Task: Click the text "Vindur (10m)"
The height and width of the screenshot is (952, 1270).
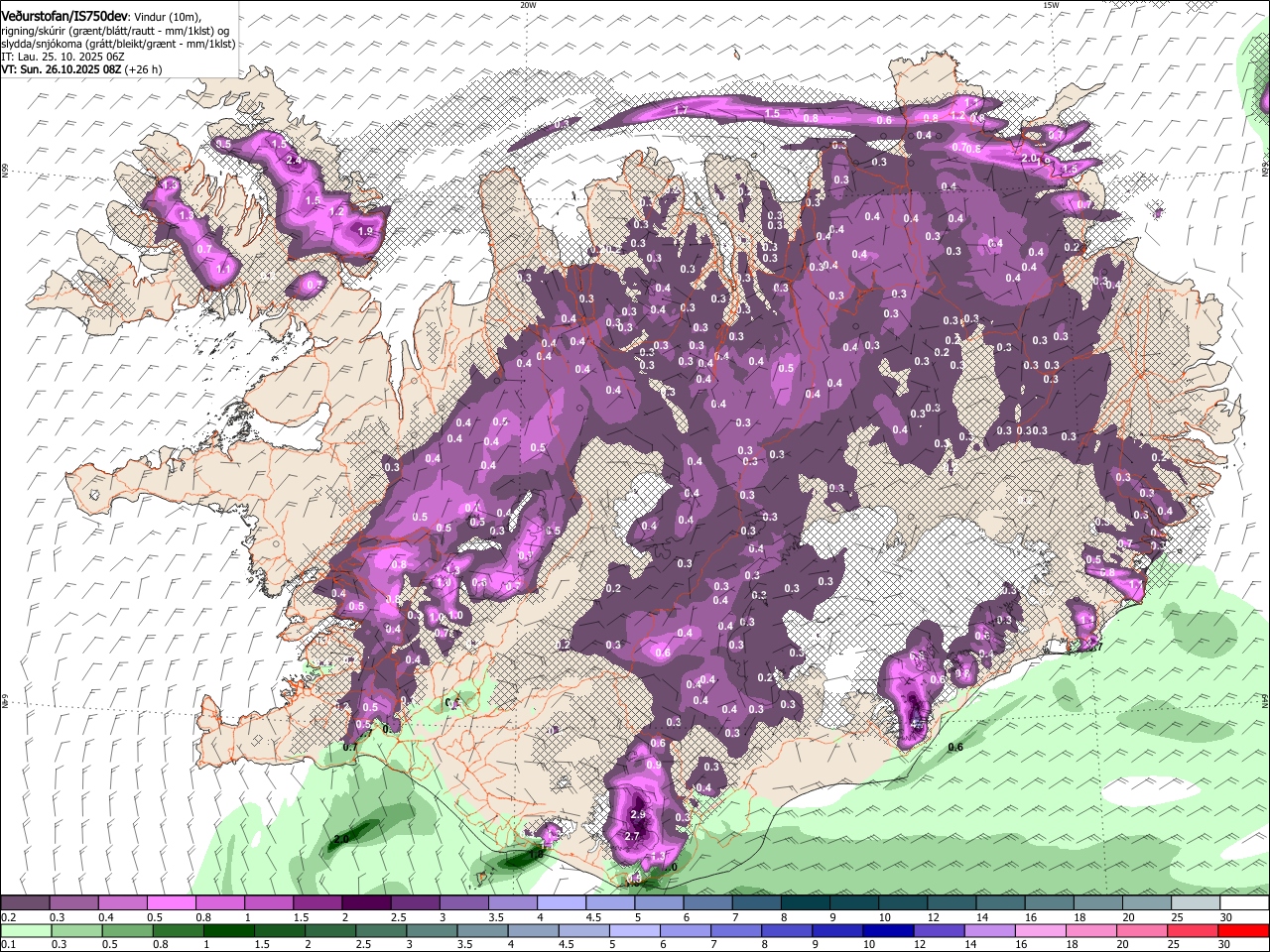Action: 167,16
